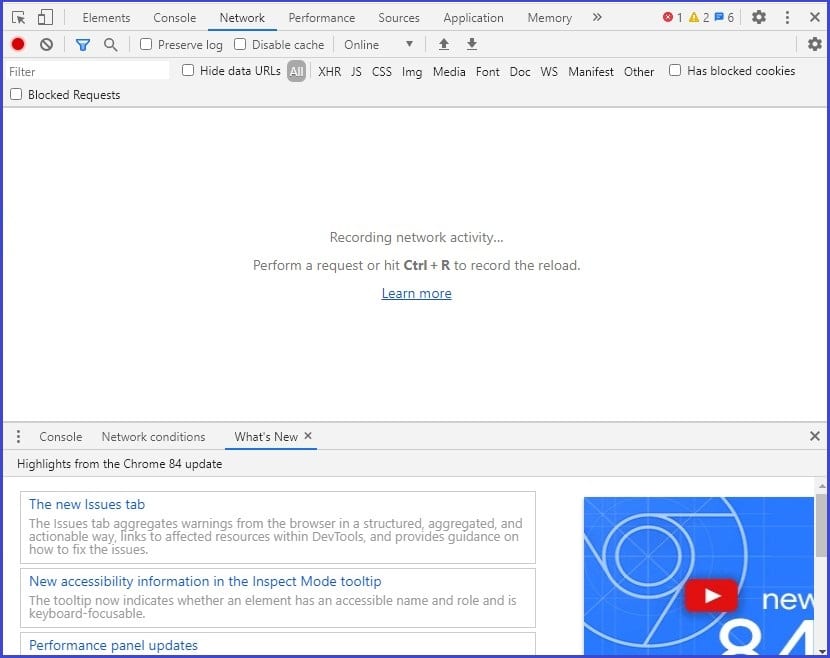
Task: Filter requests by Doc
Action: [x=520, y=71]
